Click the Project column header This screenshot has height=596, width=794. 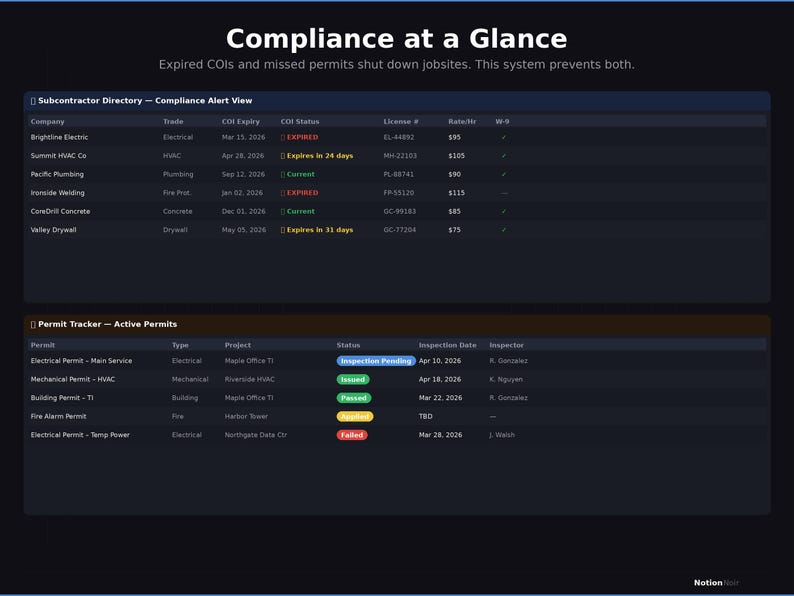click(238, 345)
